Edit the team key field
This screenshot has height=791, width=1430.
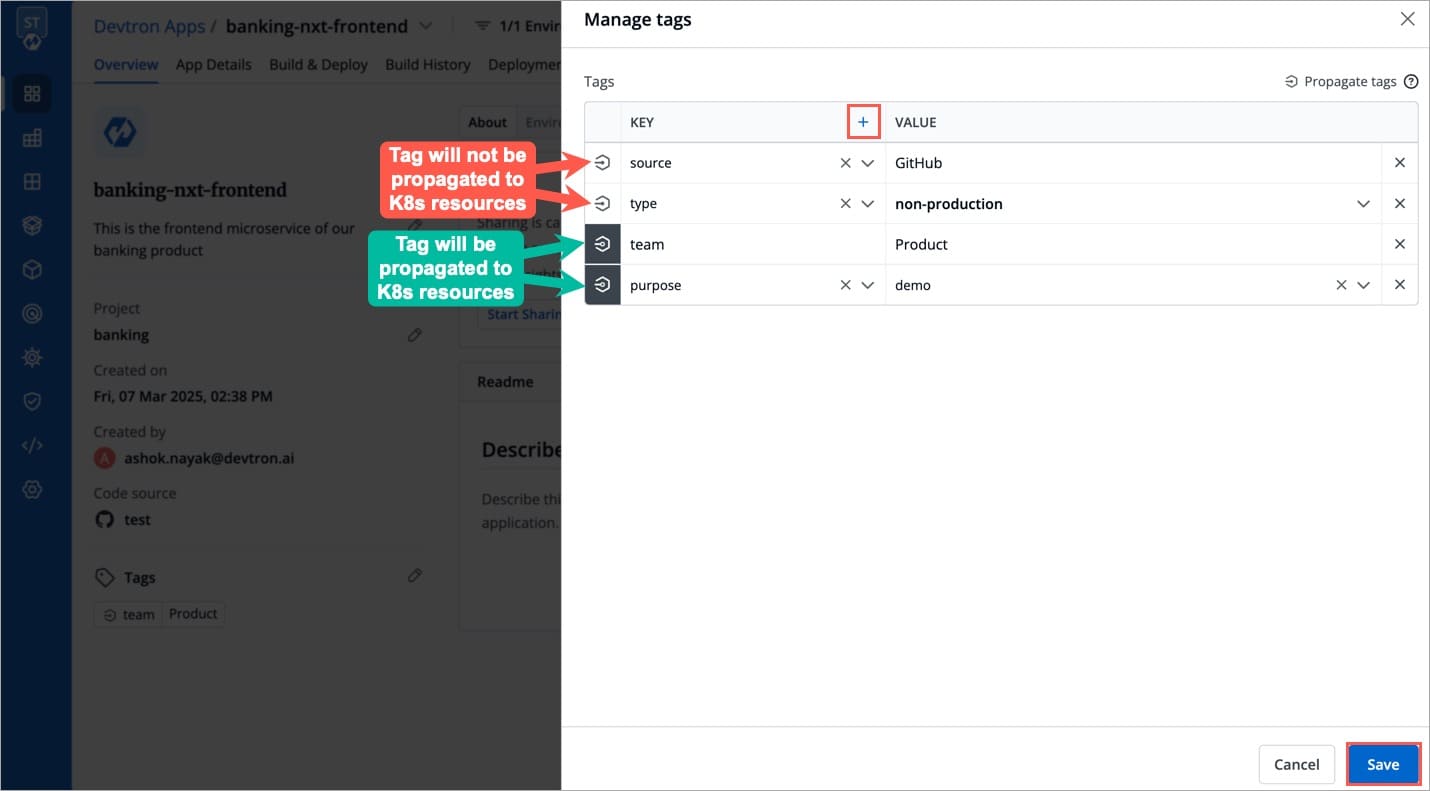pyautogui.click(x=752, y=244)
